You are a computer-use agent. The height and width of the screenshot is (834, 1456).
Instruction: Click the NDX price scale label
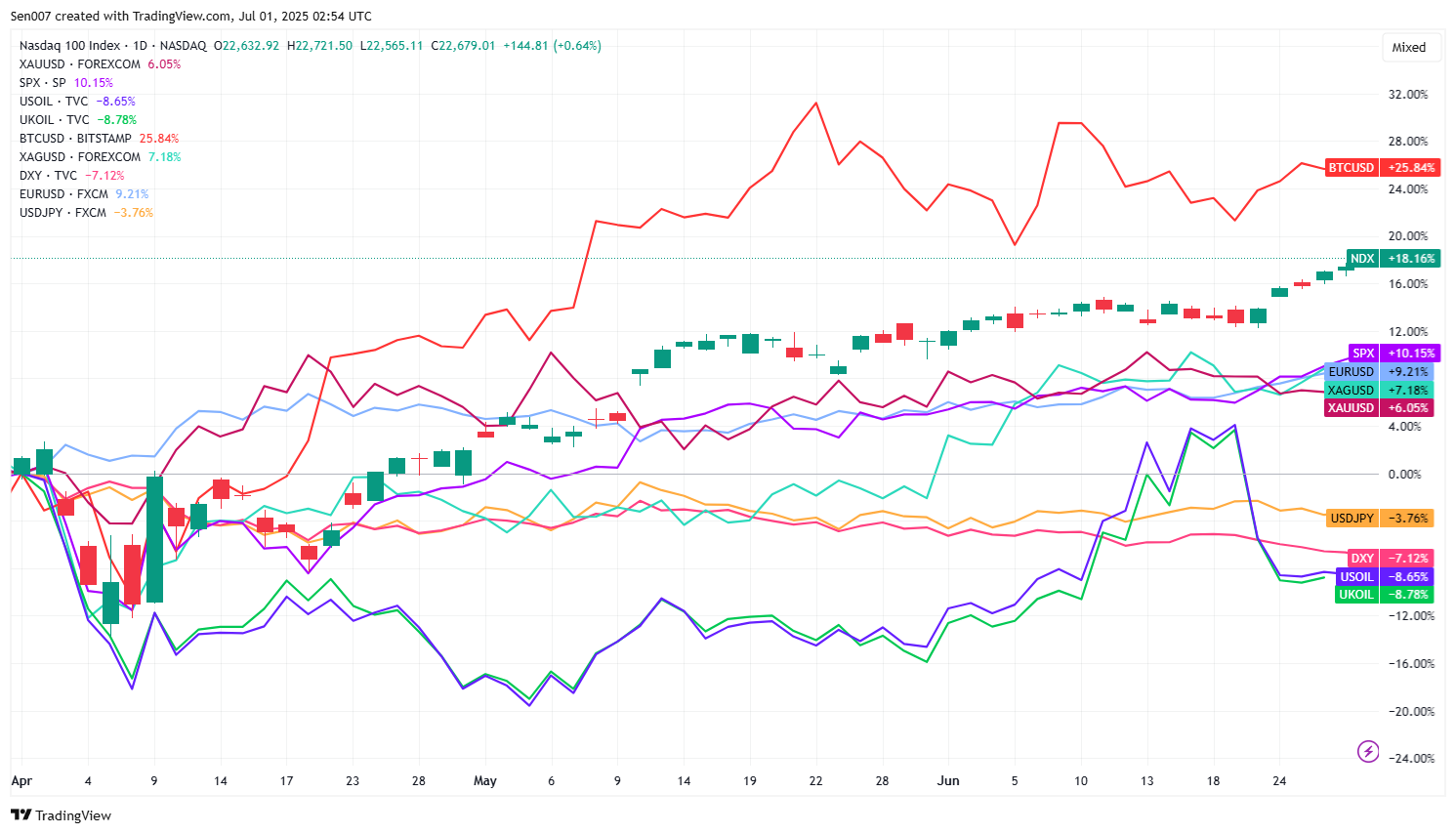point(1362,259)
